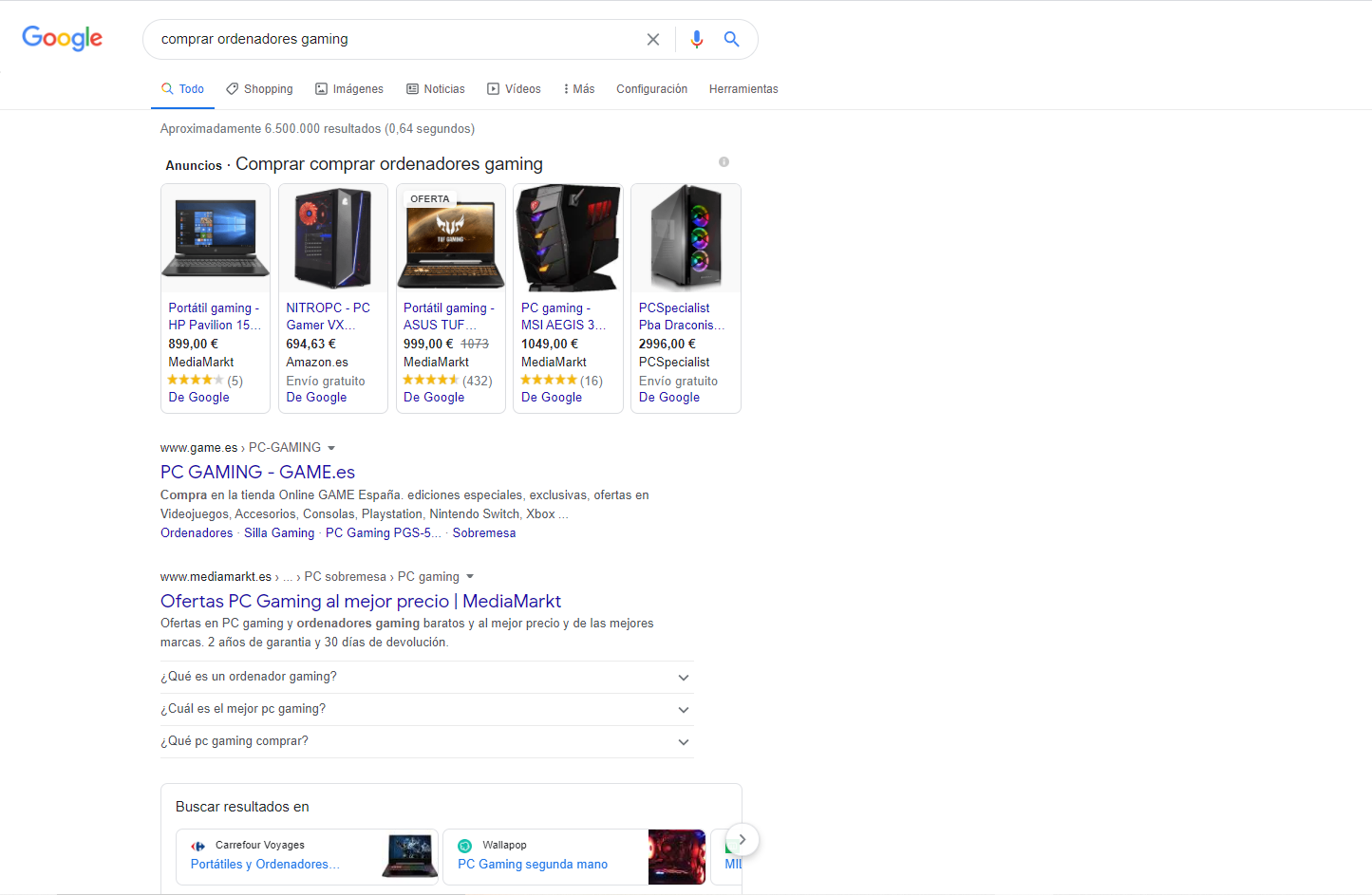
Task: Visit the Ofertas PC Gaming MediaMarkt result
Action: click(x=361, y=601)
